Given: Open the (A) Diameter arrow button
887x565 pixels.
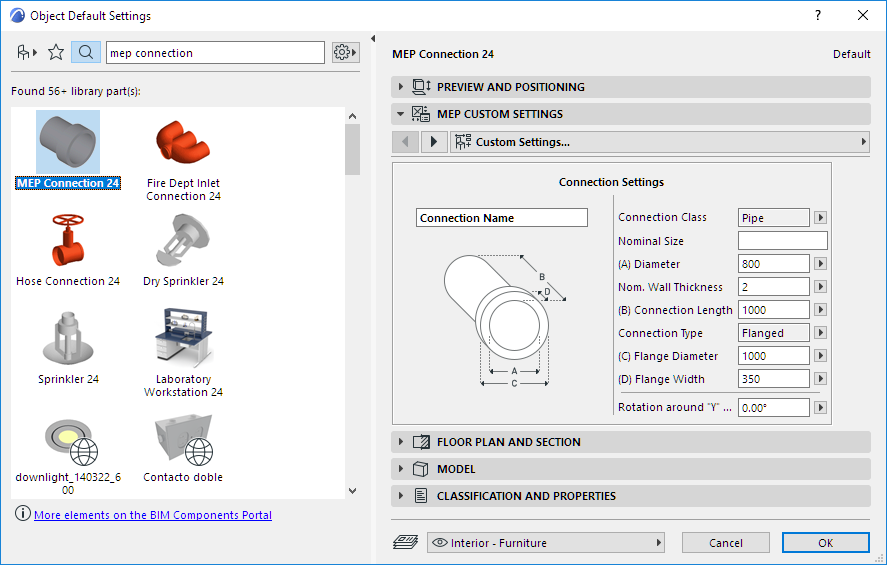Looking at the screenshot, I should [x=820, y=264].
